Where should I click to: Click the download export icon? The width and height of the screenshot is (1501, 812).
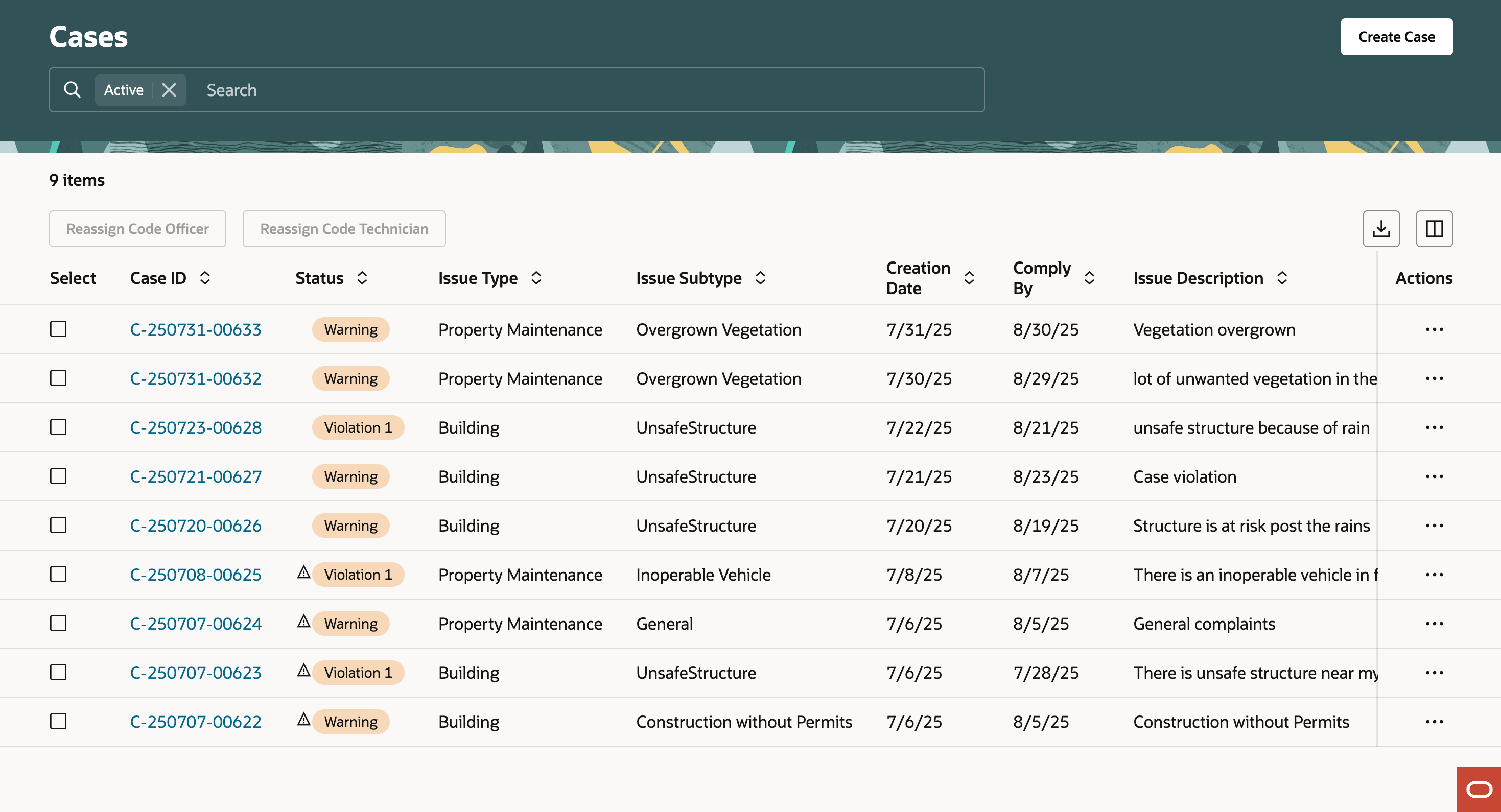point(1380,228)
